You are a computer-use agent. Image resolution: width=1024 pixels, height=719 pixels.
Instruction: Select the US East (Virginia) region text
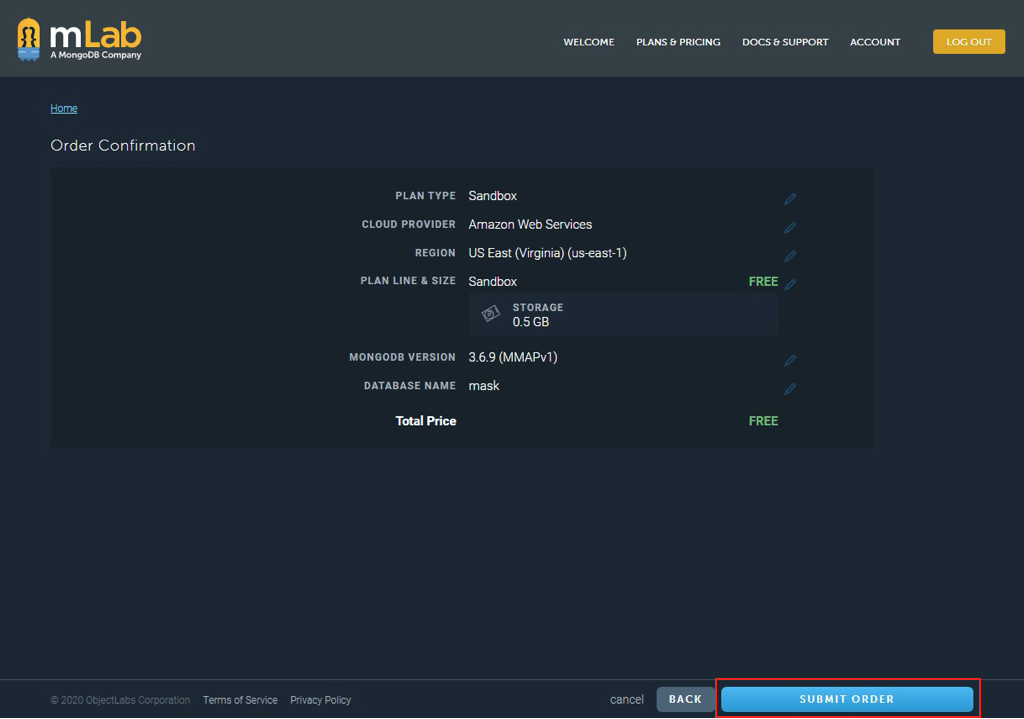pos(547,253)
